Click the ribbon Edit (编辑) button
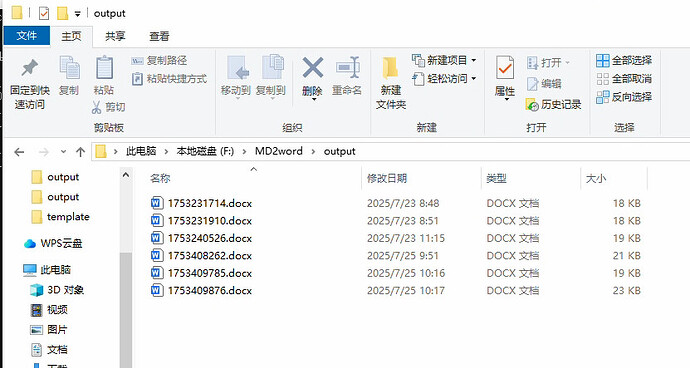Screen dimensions: 690x368 point(544,83)
